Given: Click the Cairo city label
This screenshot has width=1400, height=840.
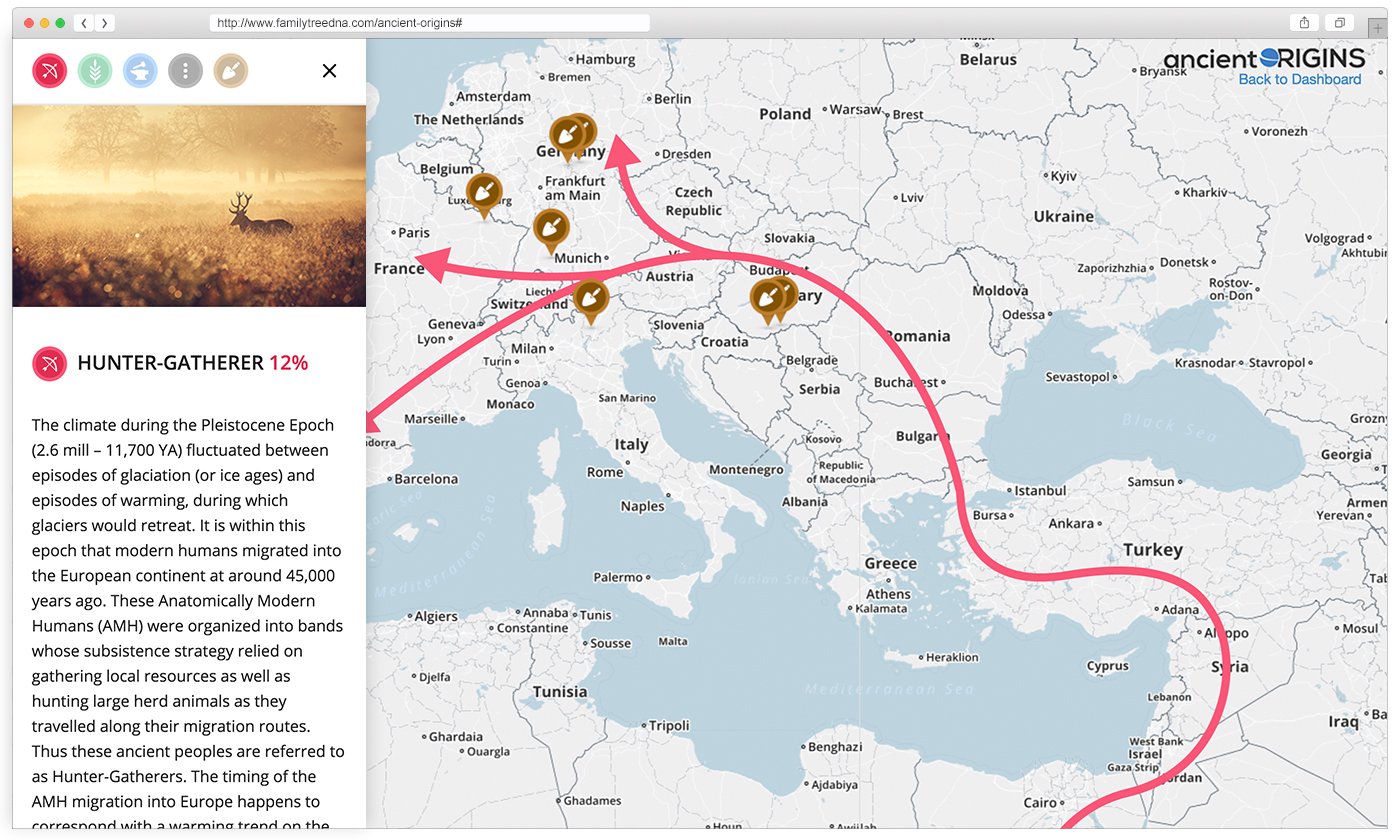Looking at the screenshot, I should click(1041, 803).
